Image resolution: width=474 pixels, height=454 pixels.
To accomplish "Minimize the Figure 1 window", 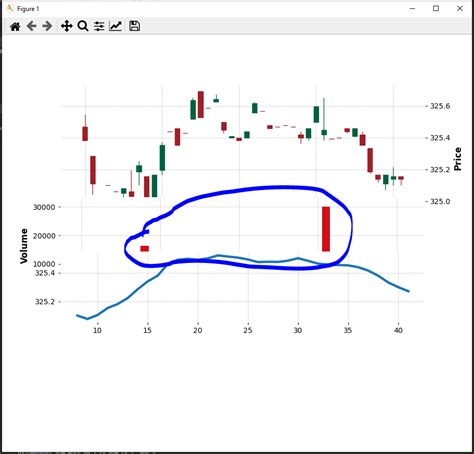I will pyautogui.click(x=412, y=9).
